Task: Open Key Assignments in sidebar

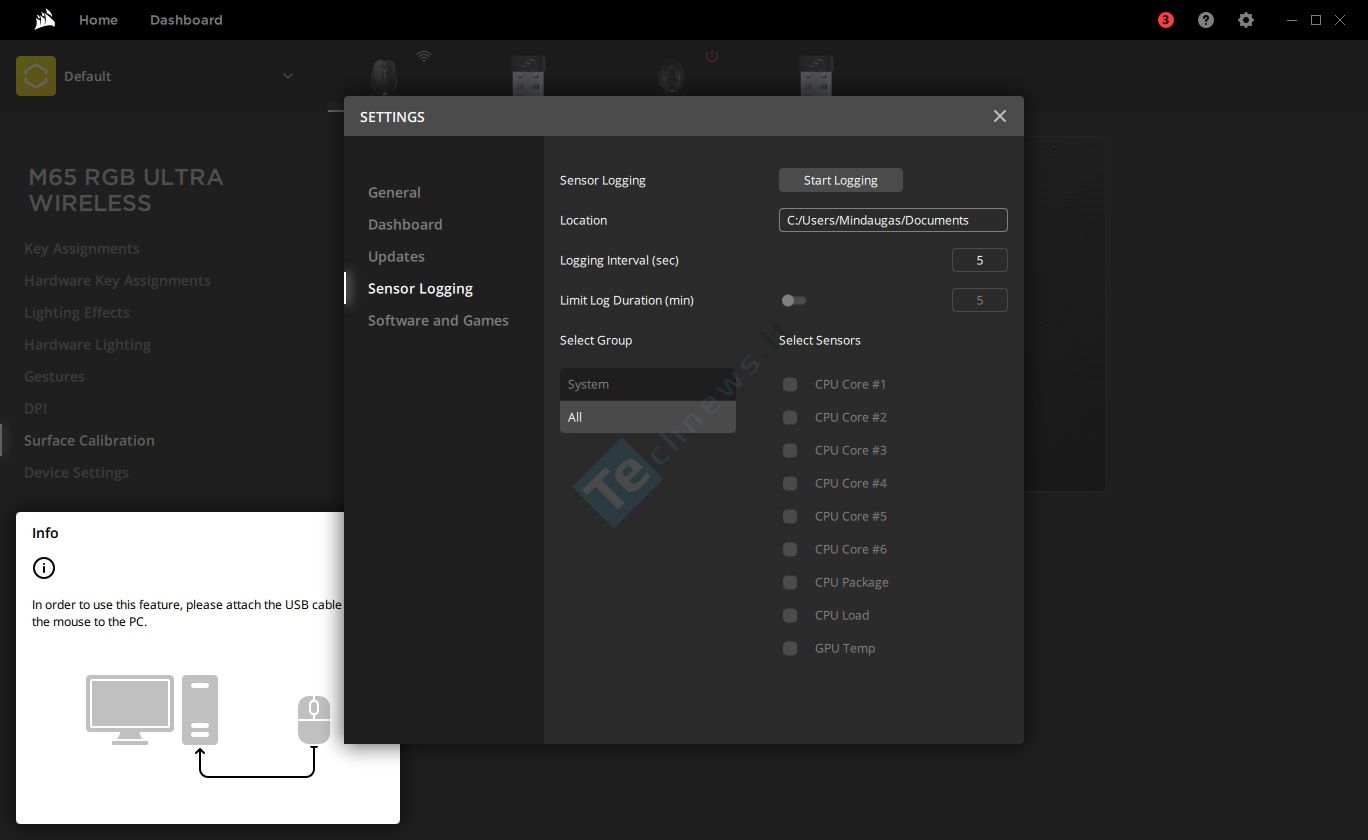Action: point(82,248)
